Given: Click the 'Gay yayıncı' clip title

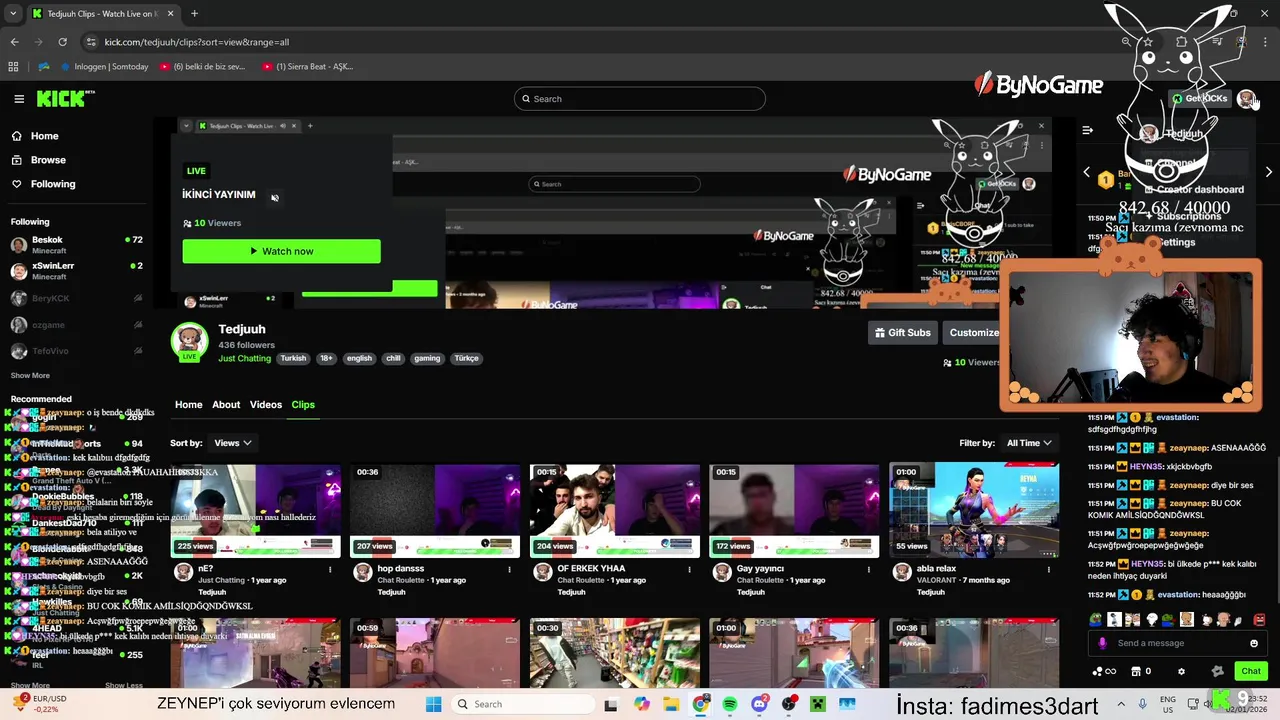Looking at the screenshot, I should coord(760,568).
